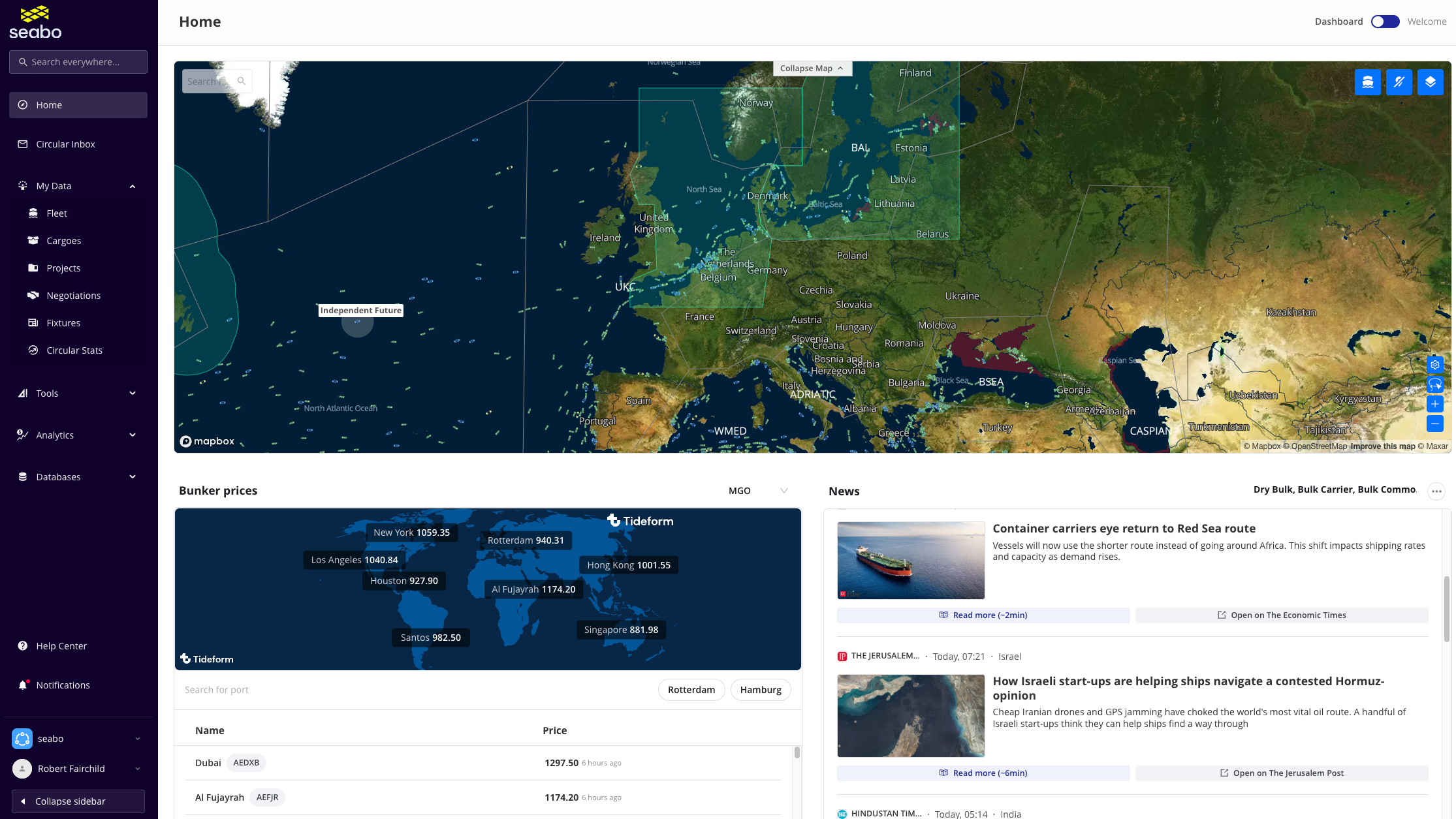Screen dimensions: 1456x819
Task: Open on The Jerusalem Post
Action: point(1282,773)
